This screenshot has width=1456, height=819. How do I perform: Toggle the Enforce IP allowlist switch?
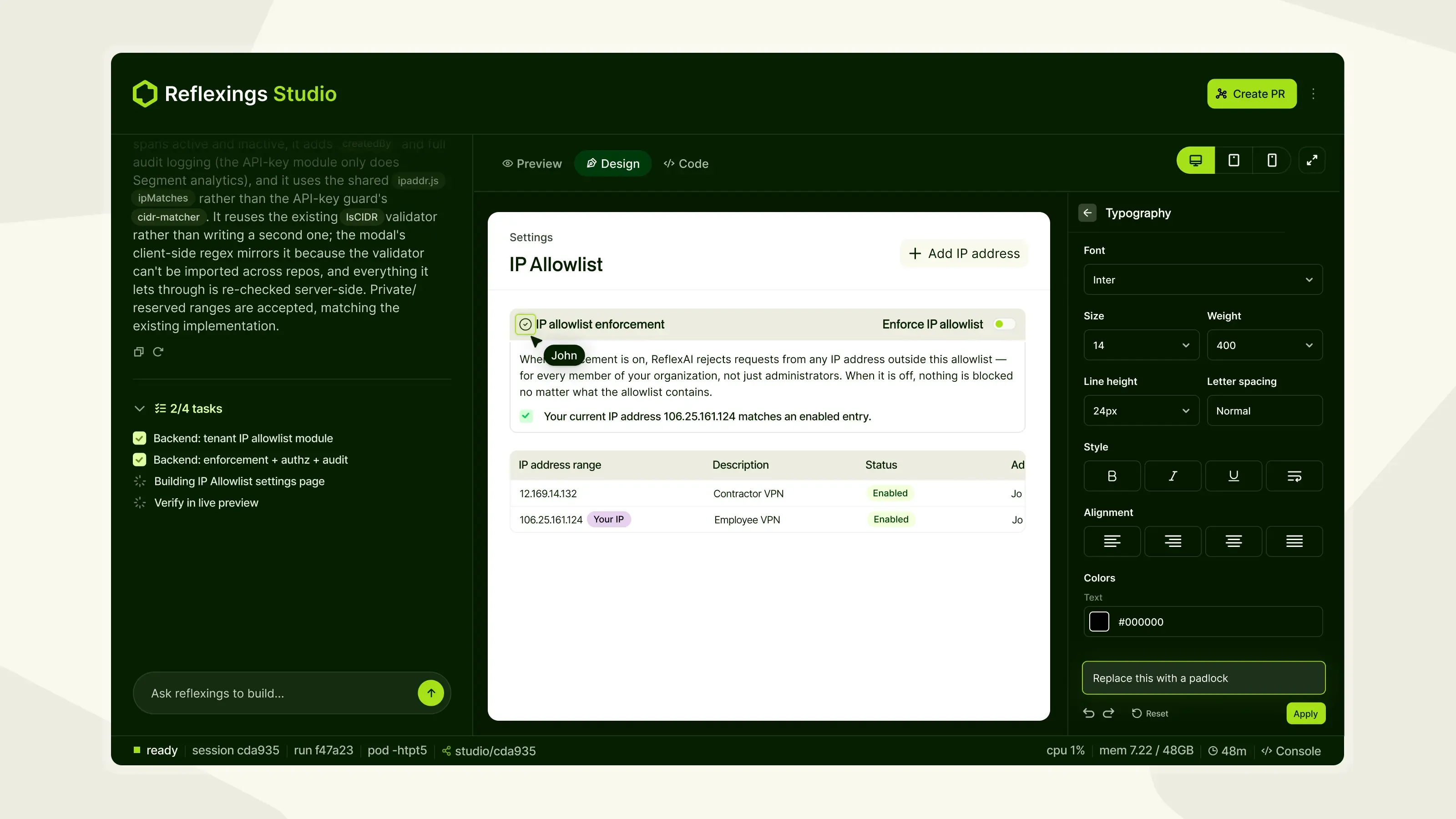click(x=1004, y=324)
